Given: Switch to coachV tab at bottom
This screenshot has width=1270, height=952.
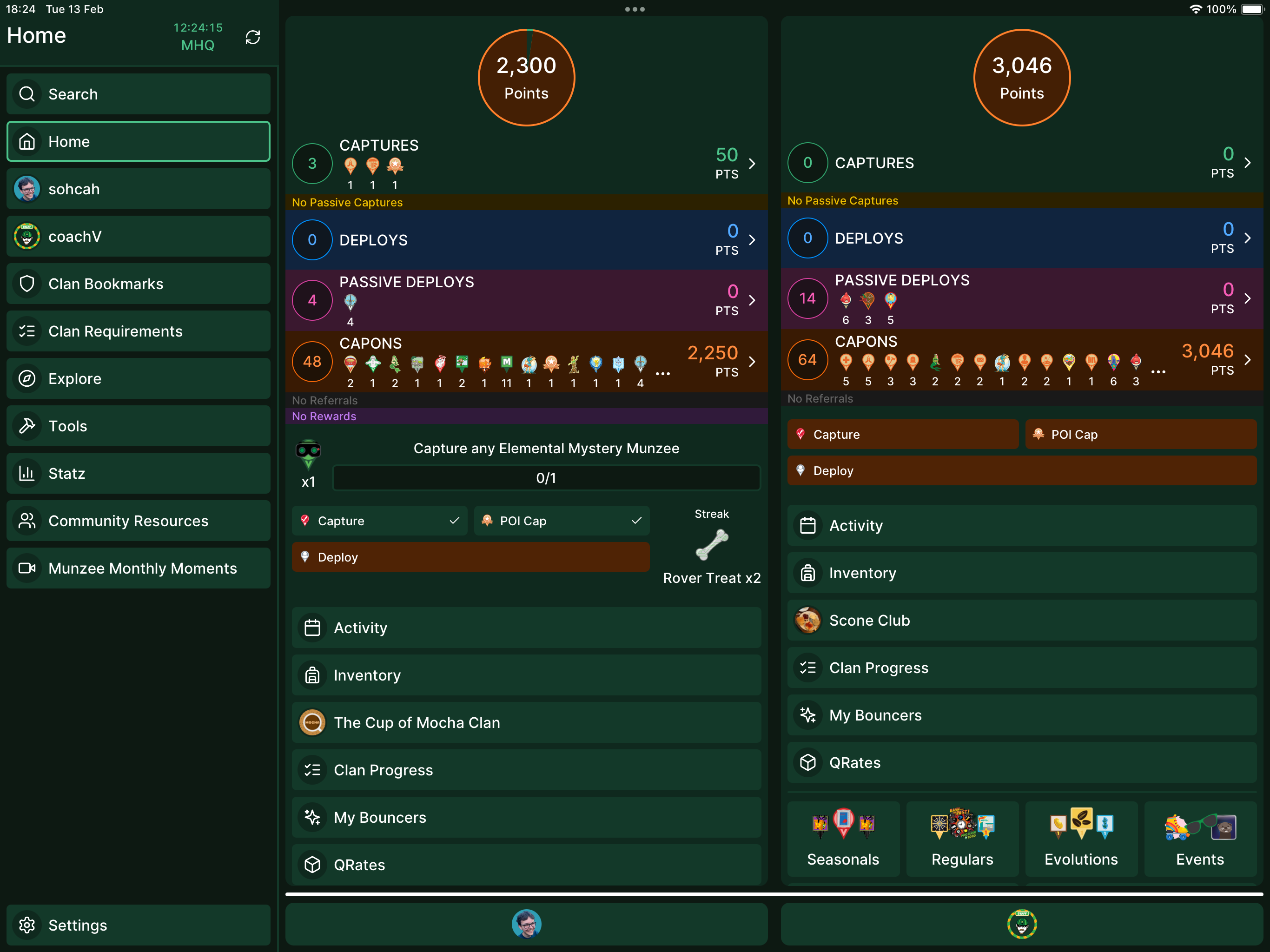Looking at the screenshot, I should pyautogui.click(x=1022, y=924).
